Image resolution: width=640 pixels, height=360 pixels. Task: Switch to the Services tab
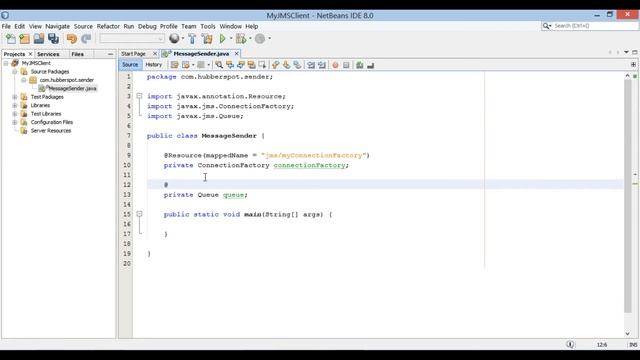point(48,54)
